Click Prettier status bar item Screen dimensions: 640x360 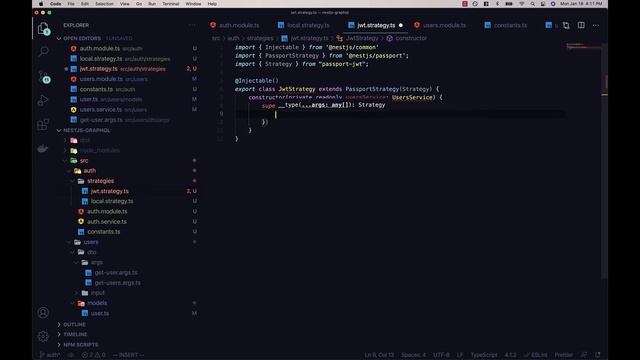point(564,355)
